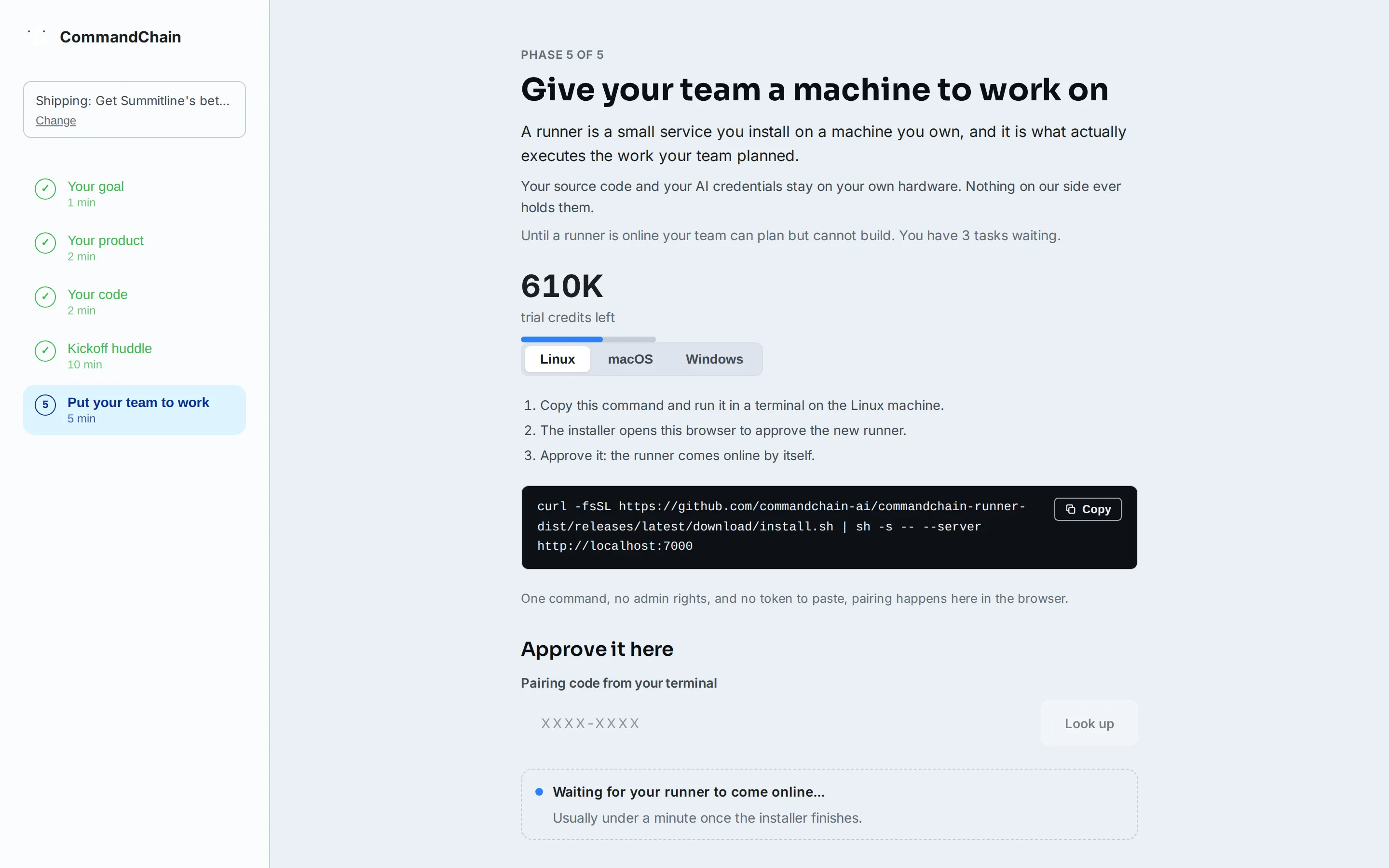Click 'Waiting for your runner to come online...' text
This screenshot has height=868, width=1389.
[x=688, y=792]
